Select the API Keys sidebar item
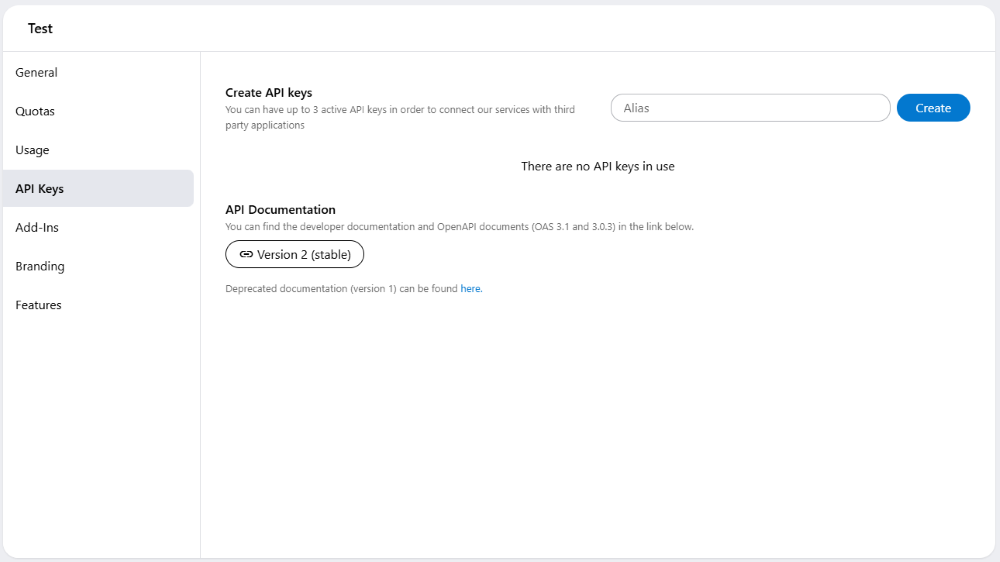 click(x=98, y=188)
